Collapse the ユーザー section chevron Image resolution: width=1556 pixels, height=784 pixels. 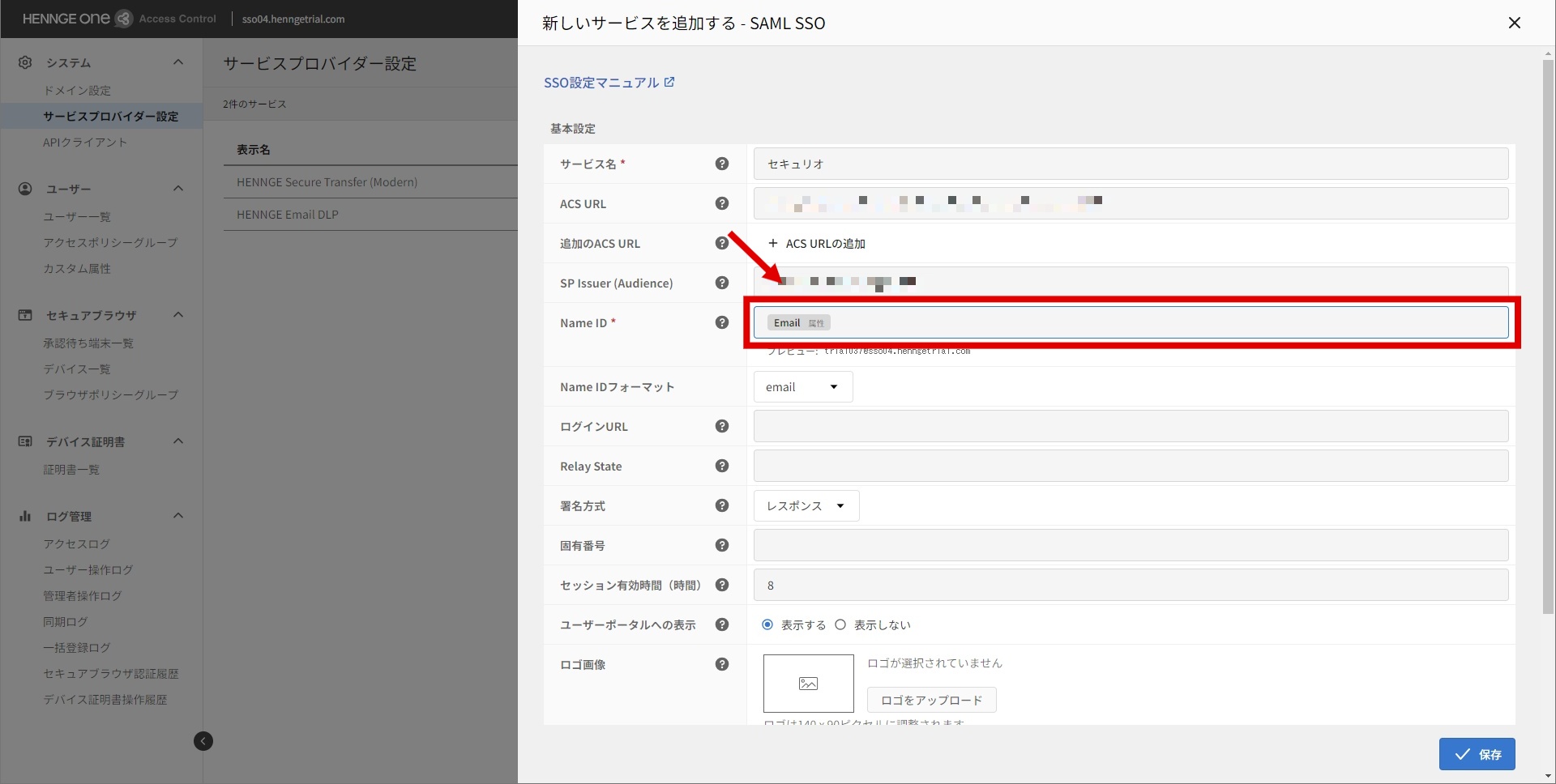click(x=178, y=189)
